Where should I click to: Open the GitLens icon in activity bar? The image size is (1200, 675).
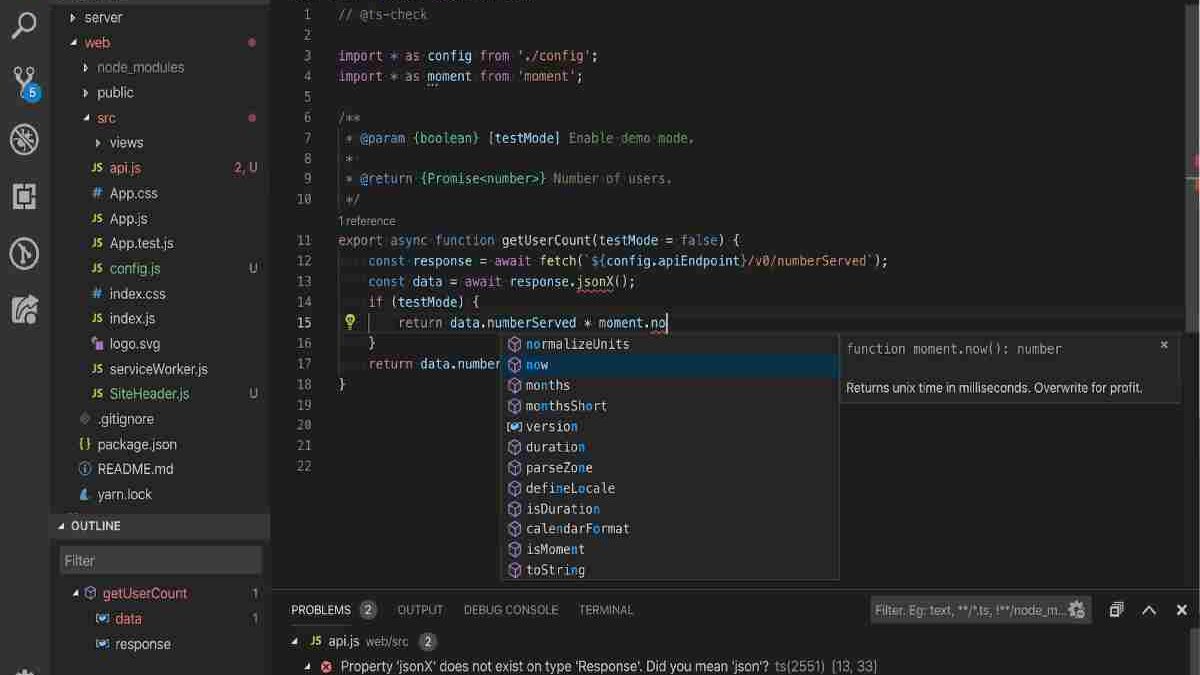click(24, 254)
